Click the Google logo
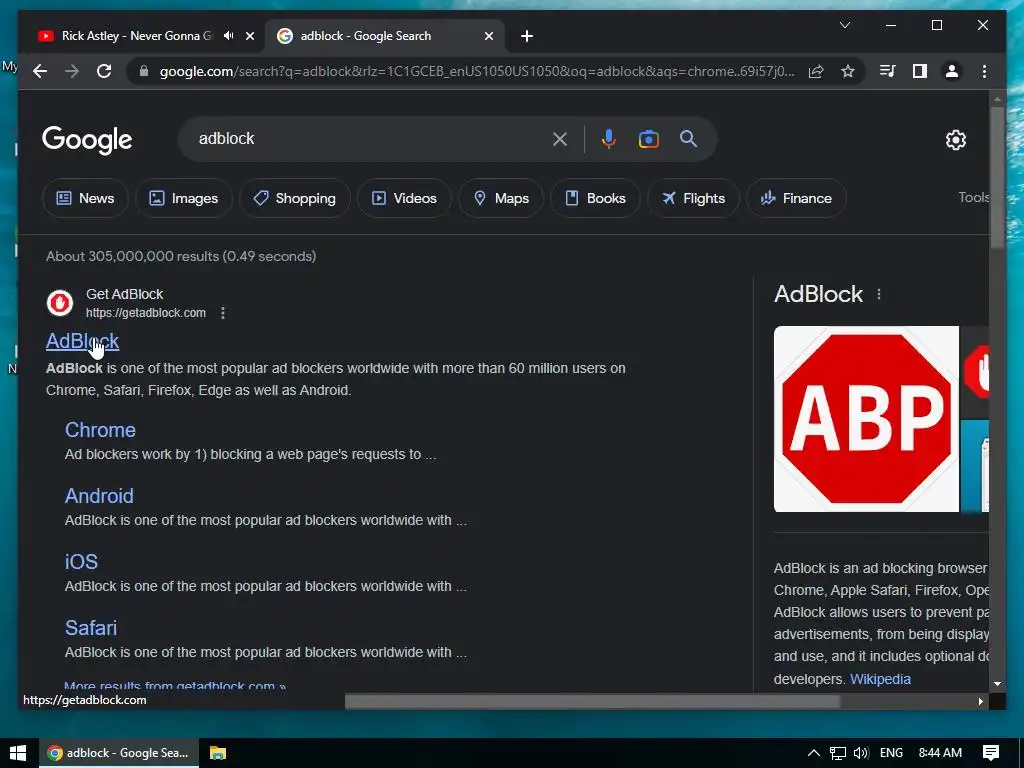Screen dimensions: 1024x768 (x=87, y=140)
